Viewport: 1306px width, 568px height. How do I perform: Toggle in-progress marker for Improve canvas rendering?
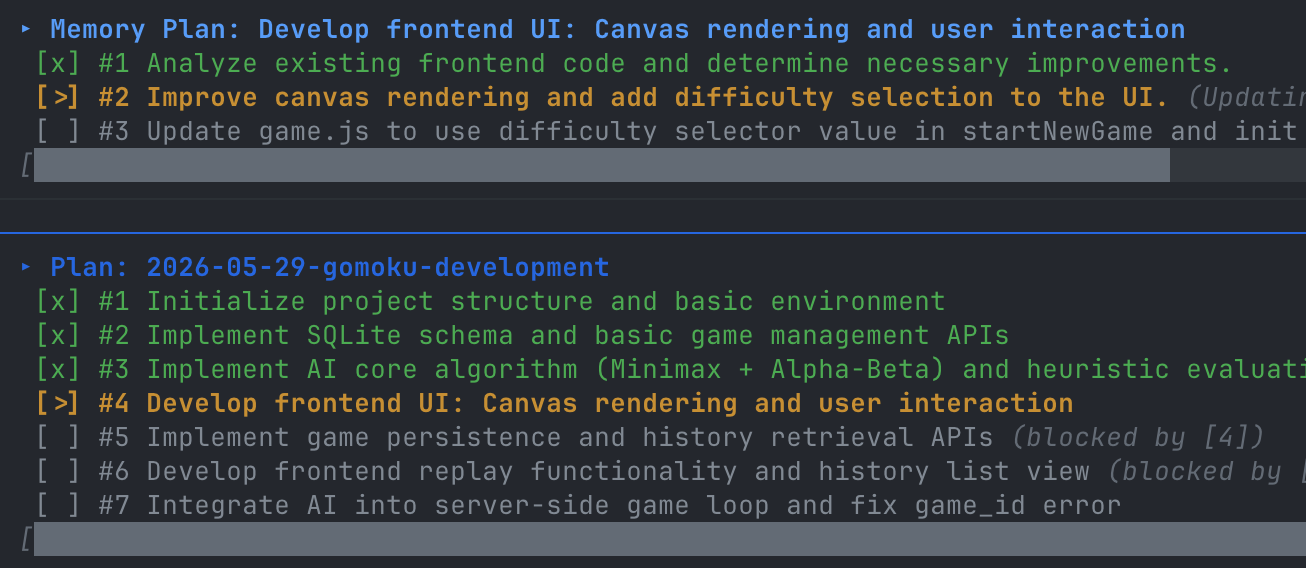click(58, 98)
